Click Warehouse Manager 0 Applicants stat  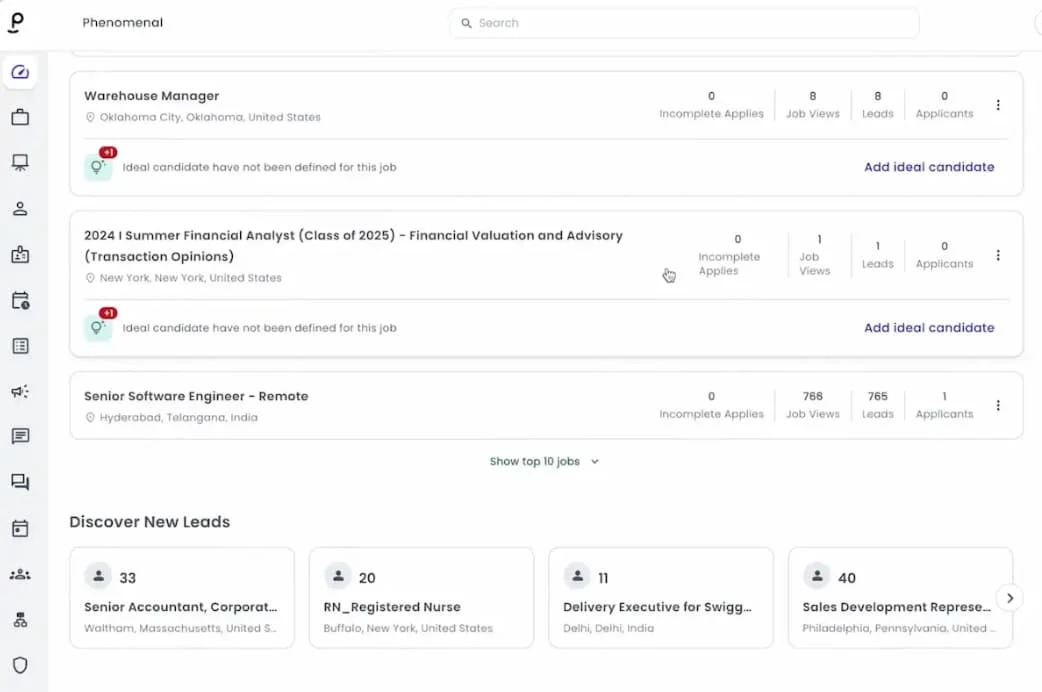[944, 105]
